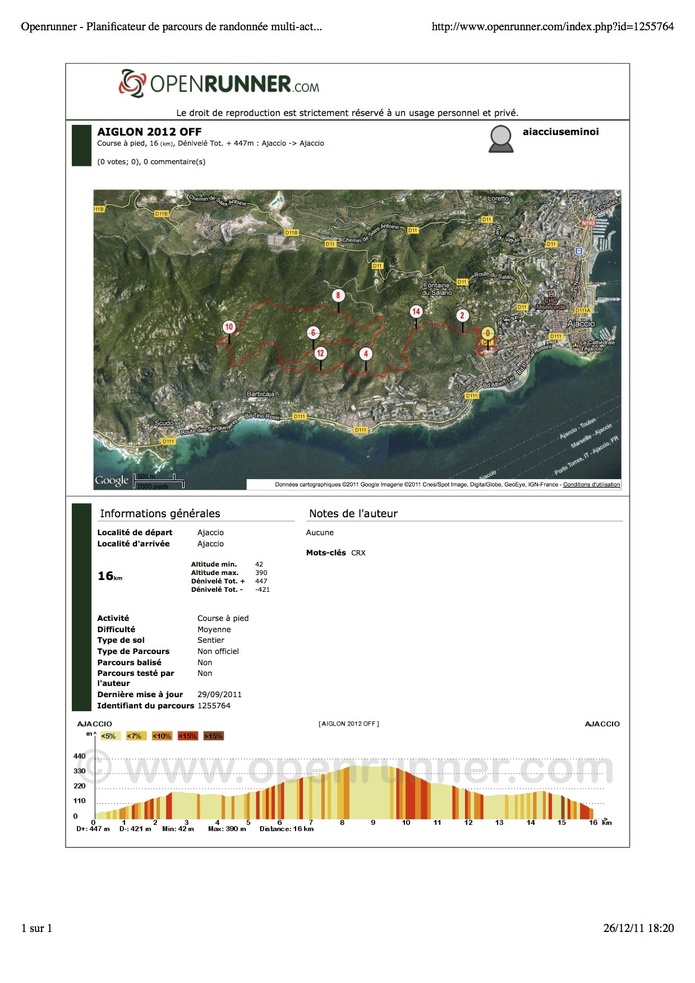This screenshot has height=983, width=695.
Task: Click the <7% slope legend swatch
Action: pyautogui.click(x=135, y=736)
